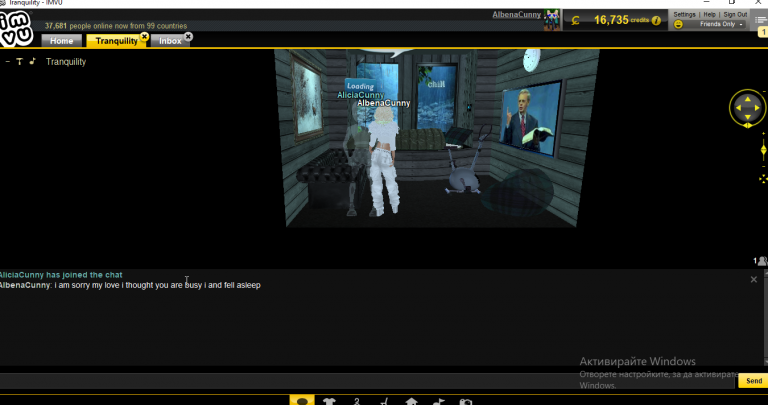This screenshot has width=768, height=405.
Task: Click Sign Out
Action: 735,14
